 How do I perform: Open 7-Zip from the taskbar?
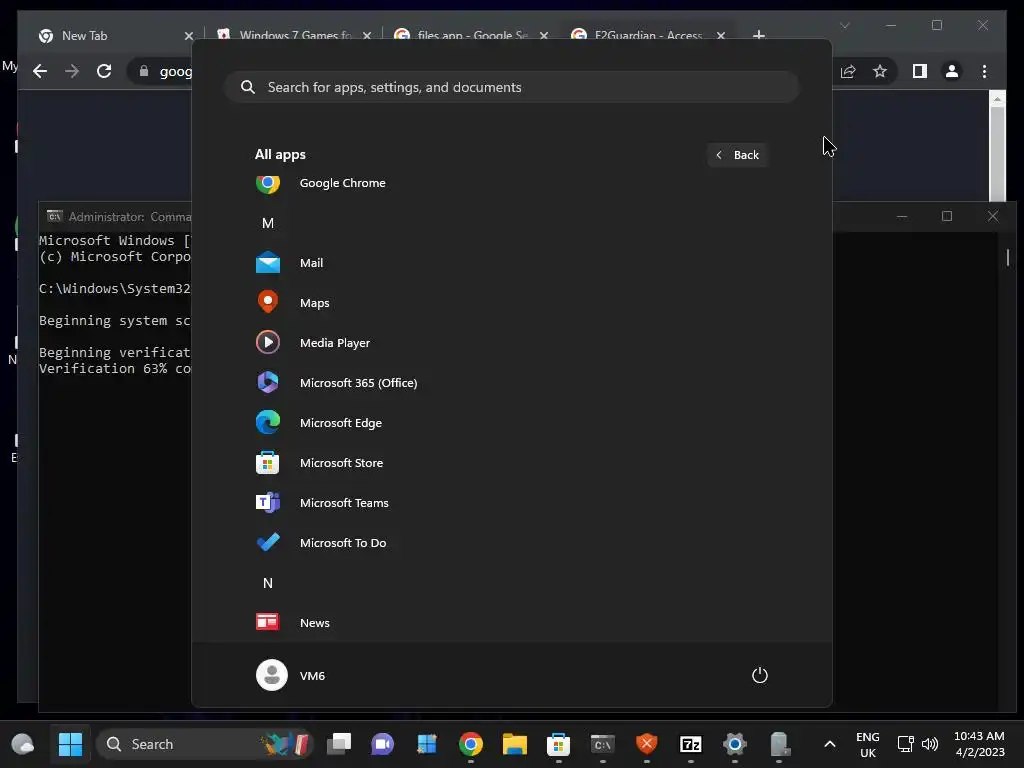[x=691, y=744]
